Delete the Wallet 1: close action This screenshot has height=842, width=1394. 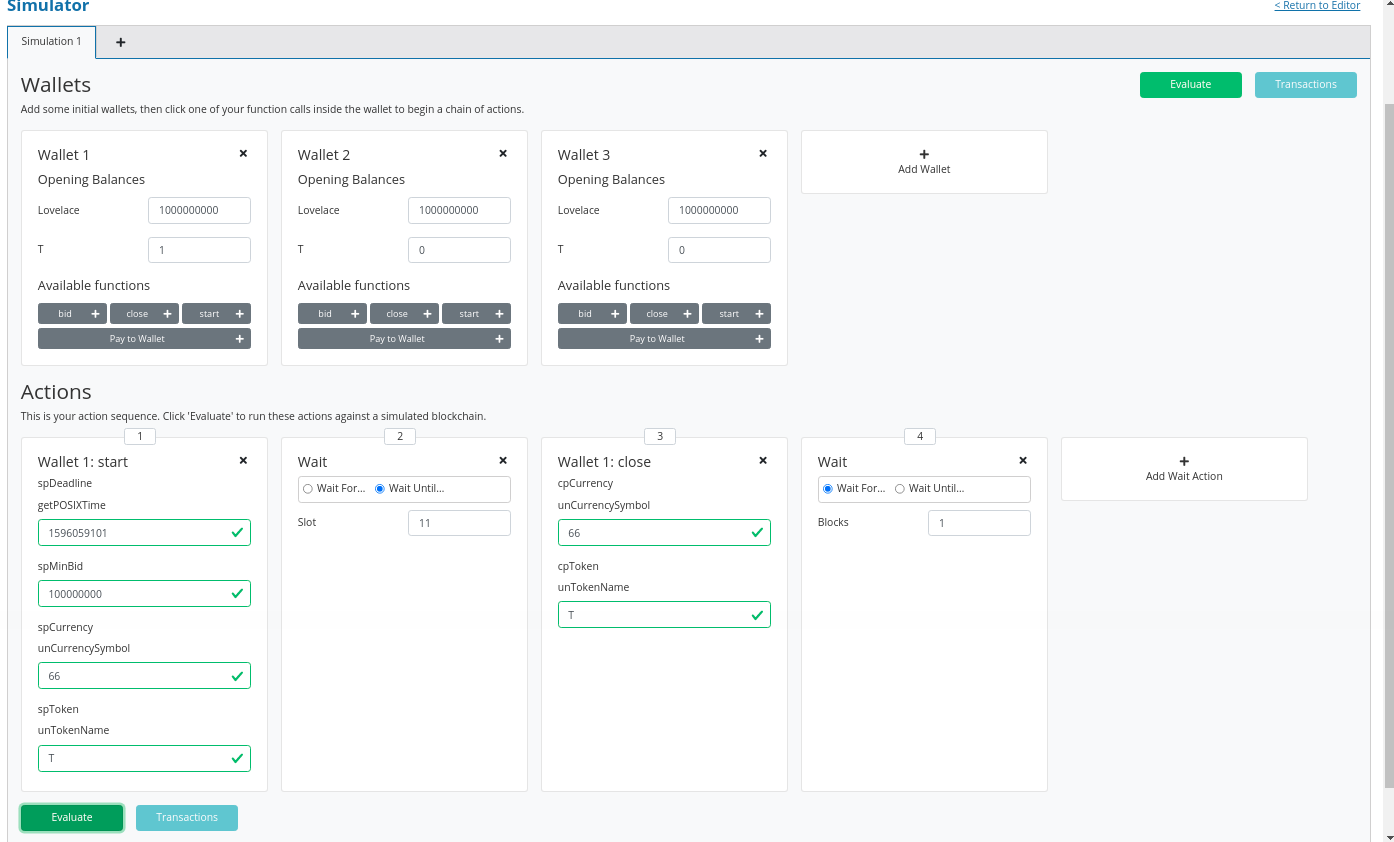pyautogui.click(x=763, y=461)
